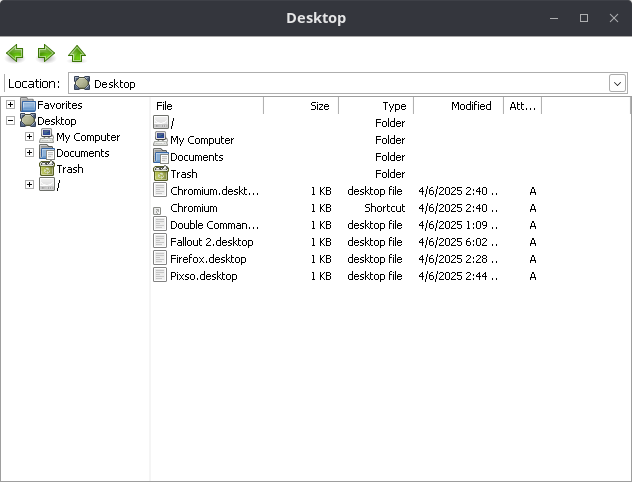Image resolution: width=632 pixels, height=482 pixels.
Task: Click the Desktop icon in Location bar
Action: [82, 83]
